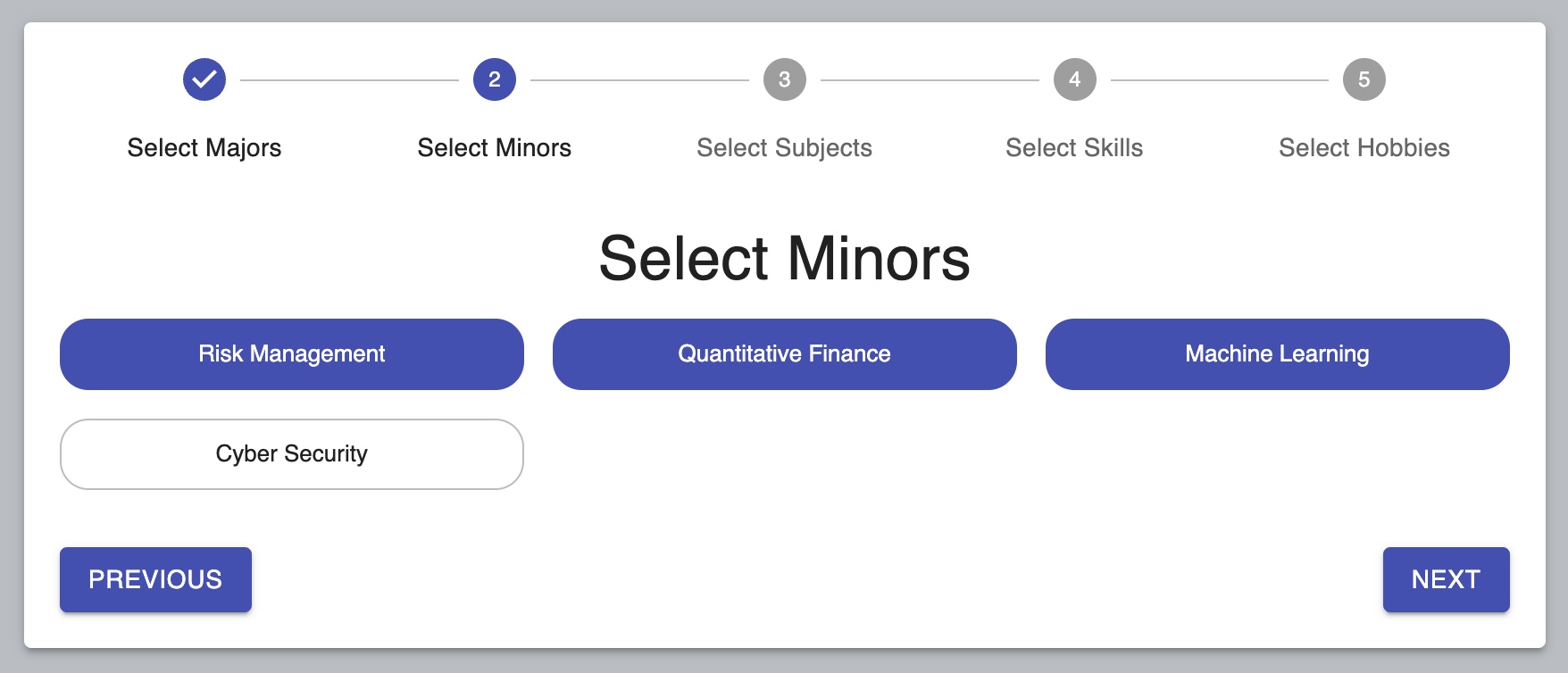
Task: Click the step 4 circle icon
Action: [1074, 79]
